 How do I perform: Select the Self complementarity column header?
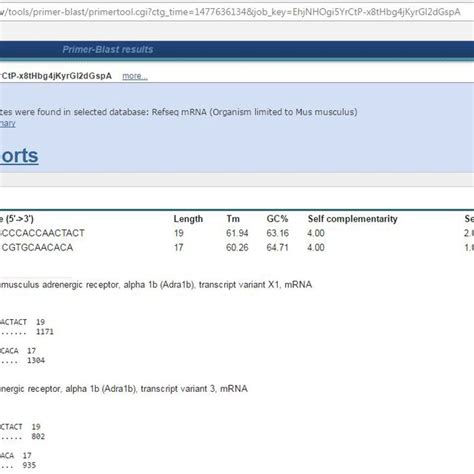[x=352, y=219]
